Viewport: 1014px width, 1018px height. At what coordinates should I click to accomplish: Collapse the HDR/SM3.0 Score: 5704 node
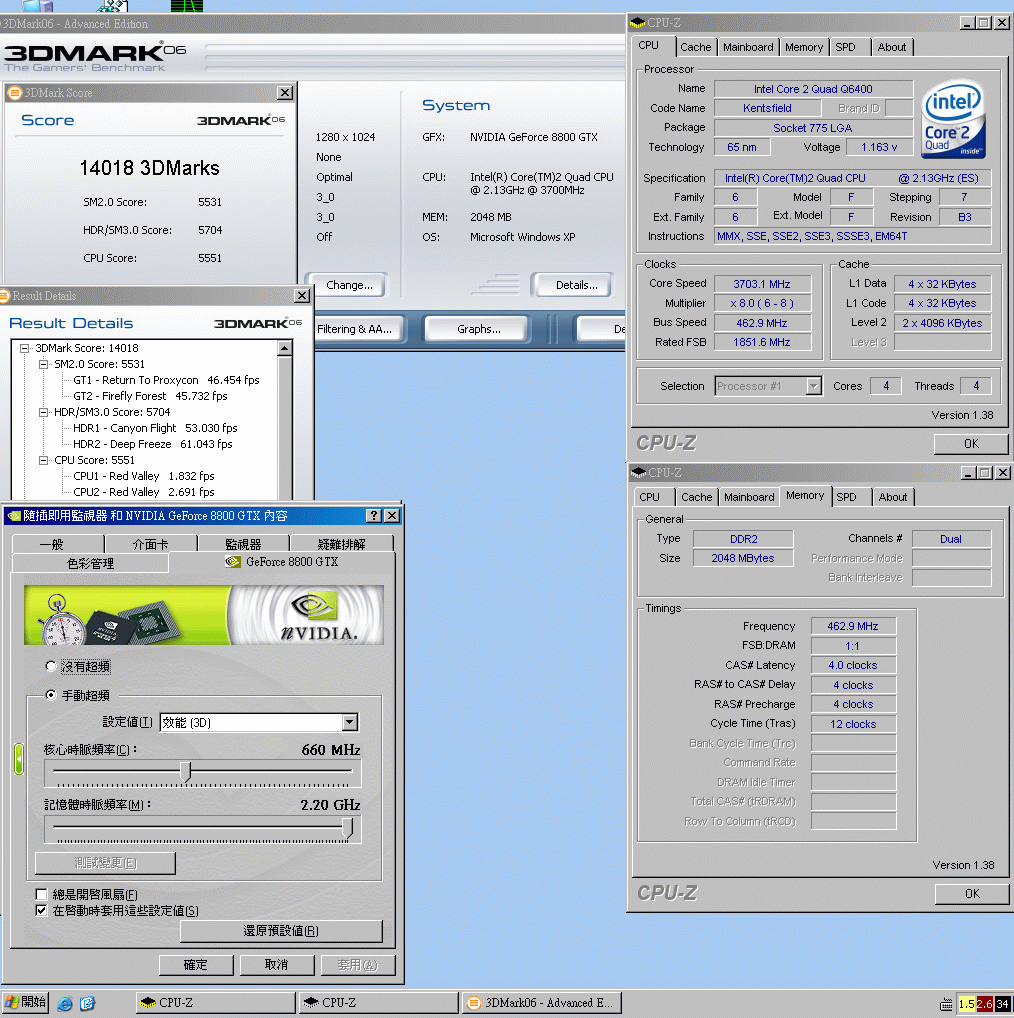tap(43, 412)
